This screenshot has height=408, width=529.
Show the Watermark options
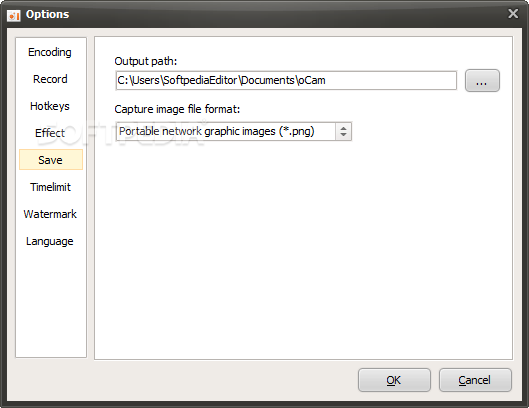pyautogui.click(x=50, y=214)
